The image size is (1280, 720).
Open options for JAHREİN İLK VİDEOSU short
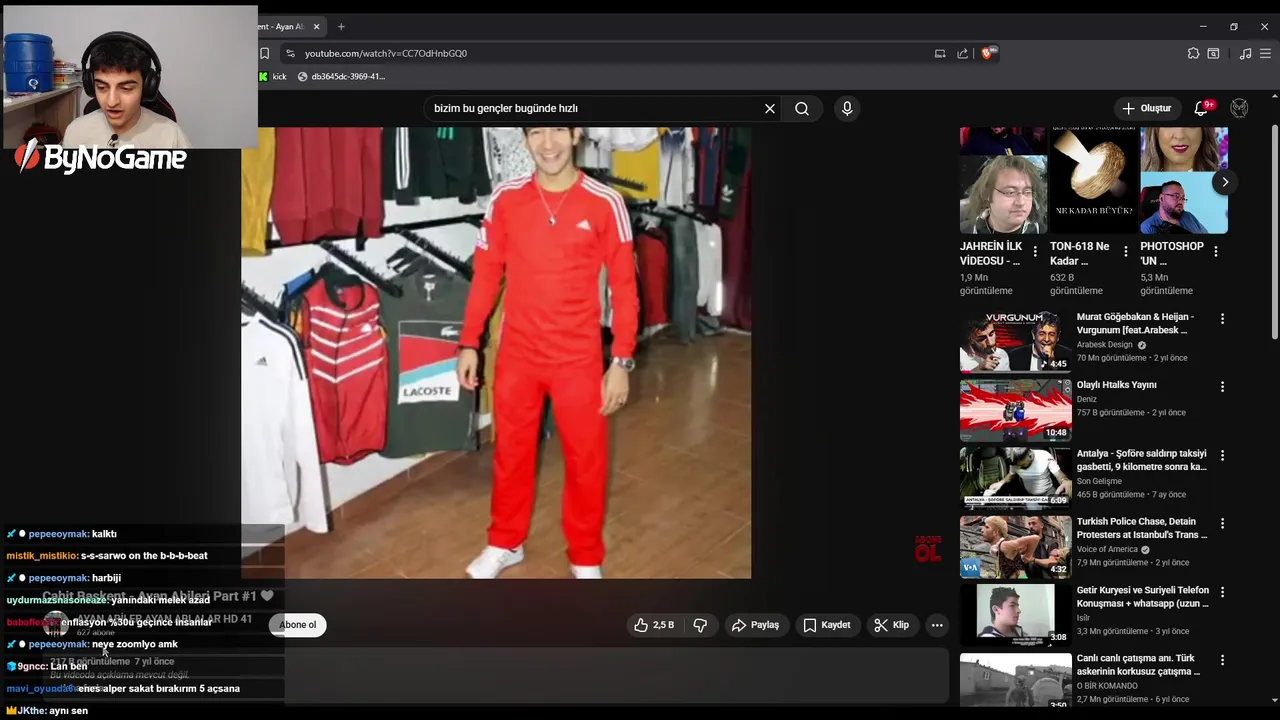(1035, 252)
